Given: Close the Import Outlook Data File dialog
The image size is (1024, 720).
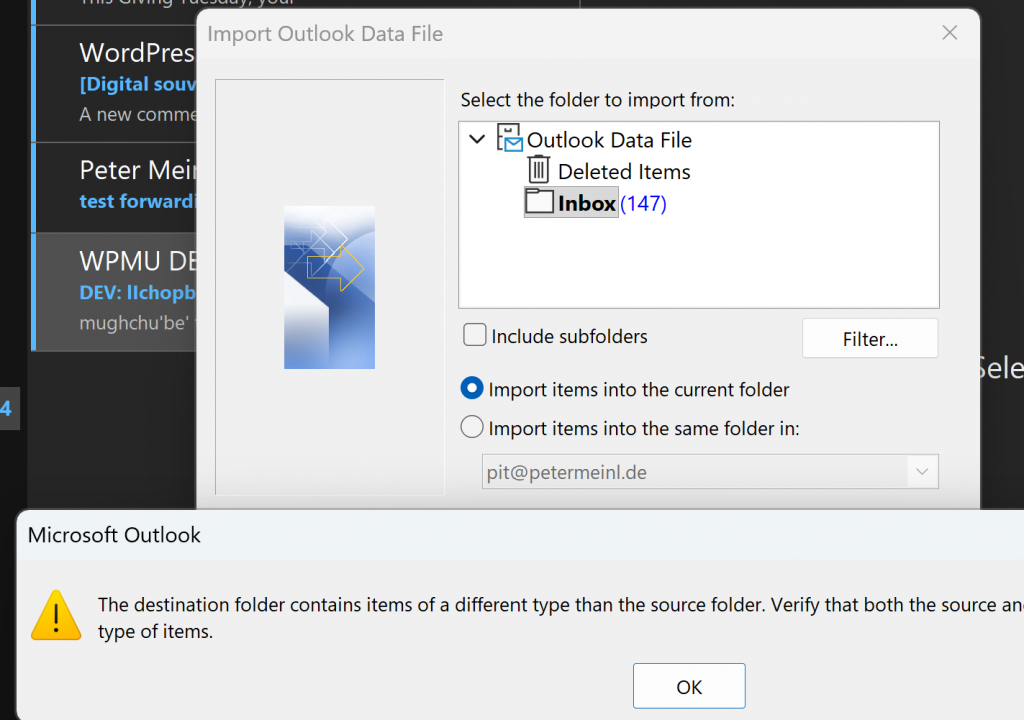Looking at the screenshot, I should pos(950,33).
